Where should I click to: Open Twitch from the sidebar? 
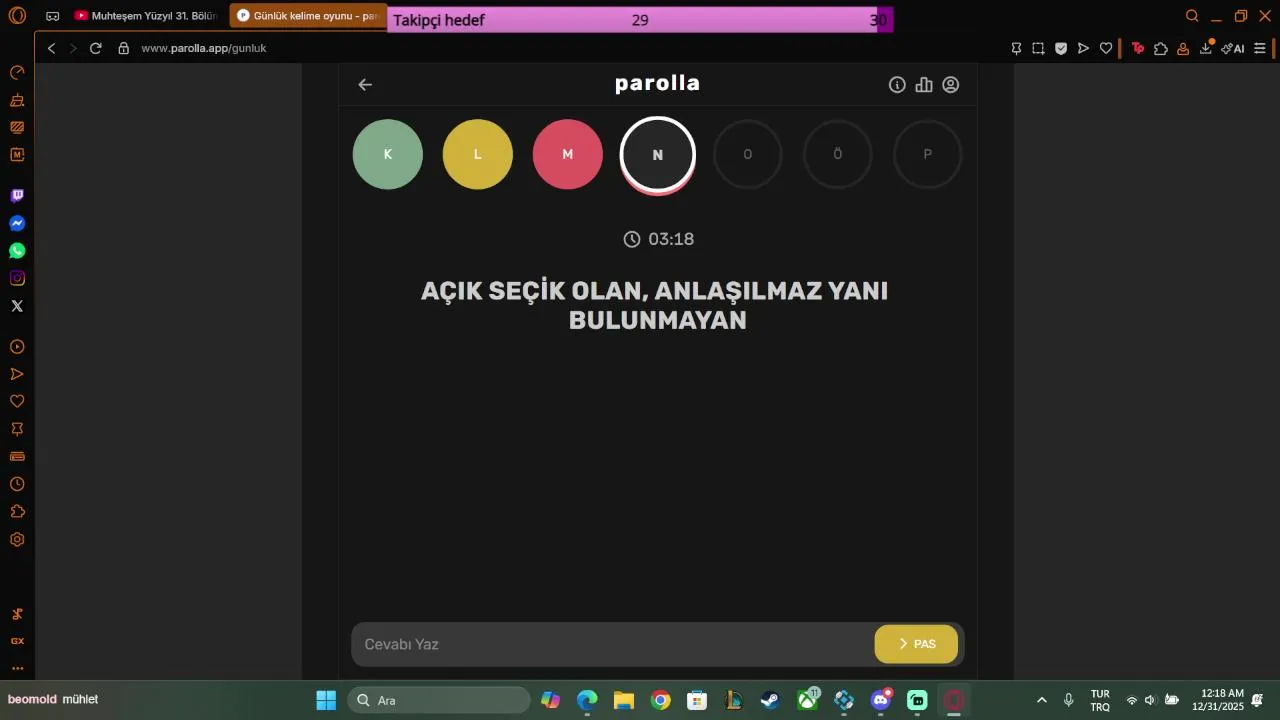click(17, 196)
